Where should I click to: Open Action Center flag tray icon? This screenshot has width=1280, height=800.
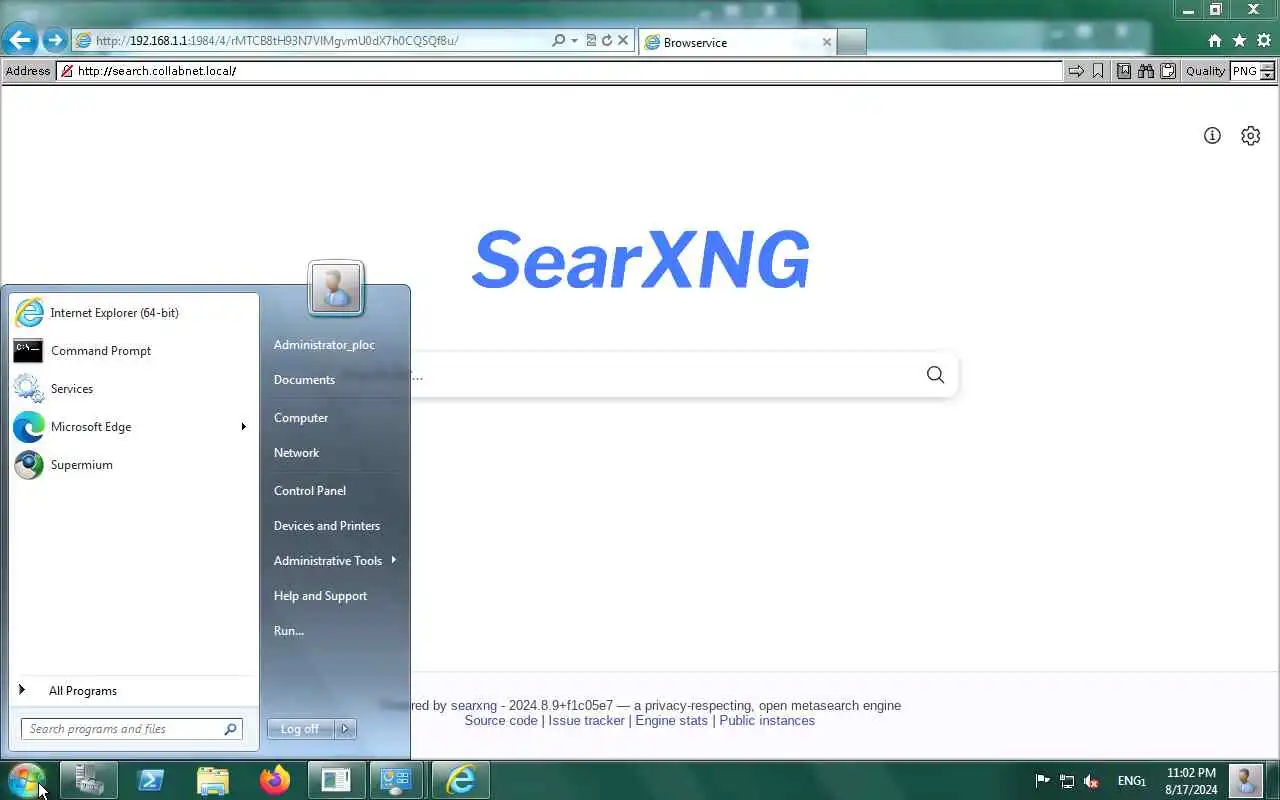click(x=1042, y=781)
